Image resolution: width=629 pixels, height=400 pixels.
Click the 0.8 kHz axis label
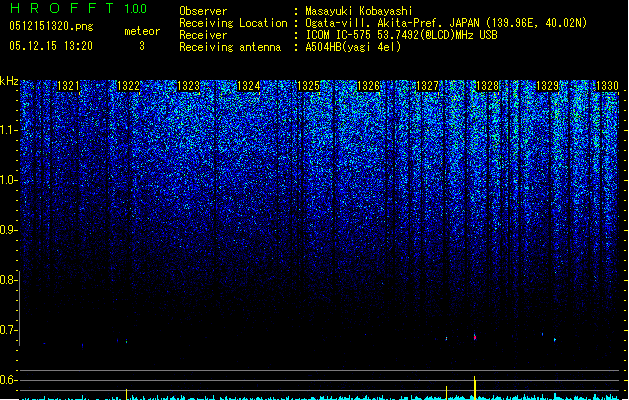coord(8,280)
